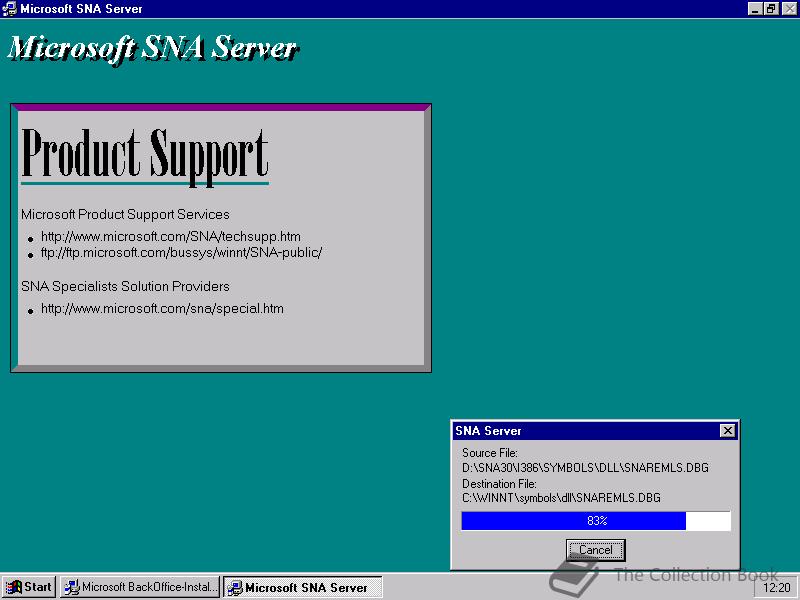Screen dimensions: 800x600
Task: Cancel the SNA Server file copy
Action: pyautogui.click(x=595, y=550)
